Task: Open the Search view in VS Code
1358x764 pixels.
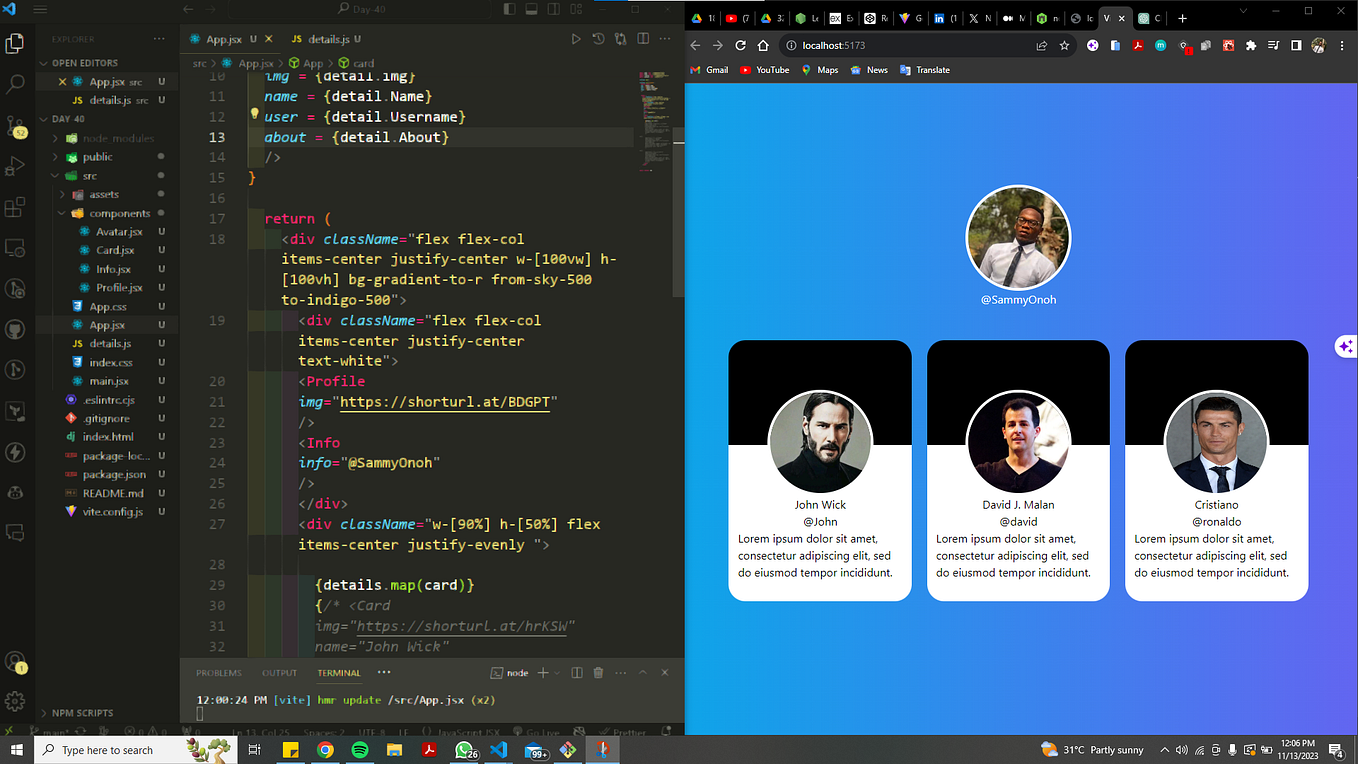Action: (15, 83)
